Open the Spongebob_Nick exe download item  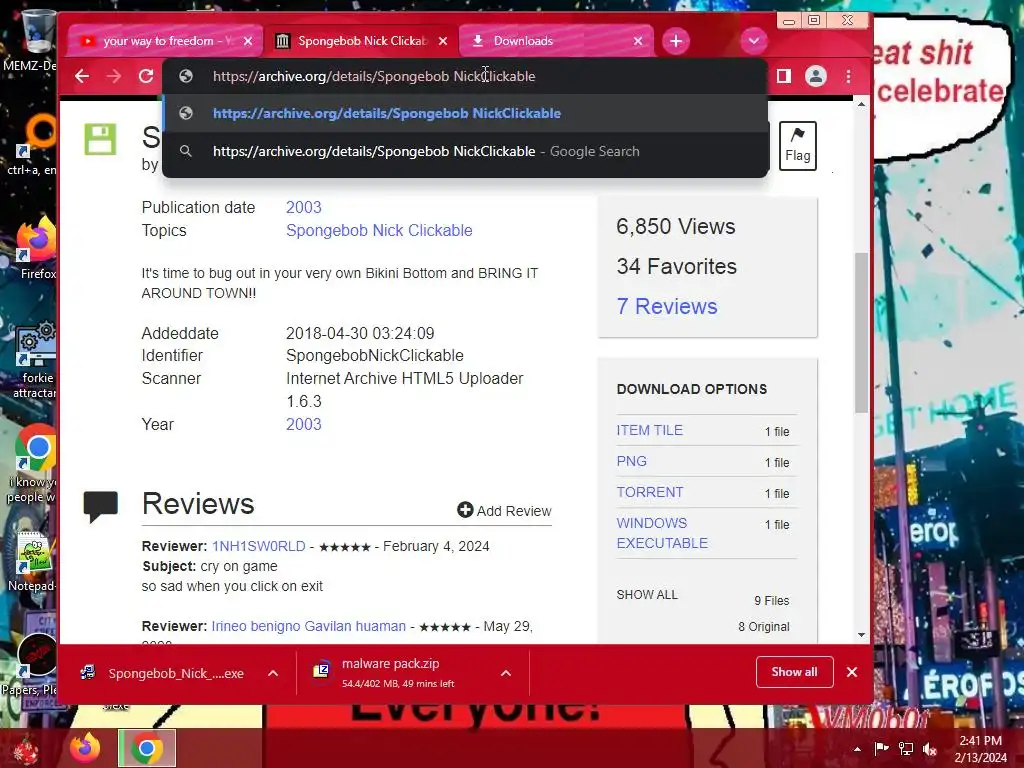[x=163, y=673]
